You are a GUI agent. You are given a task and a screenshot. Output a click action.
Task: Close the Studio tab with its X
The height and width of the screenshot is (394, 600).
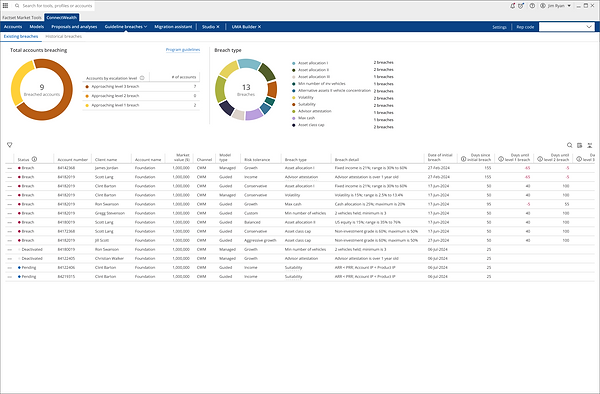point(218,27)
